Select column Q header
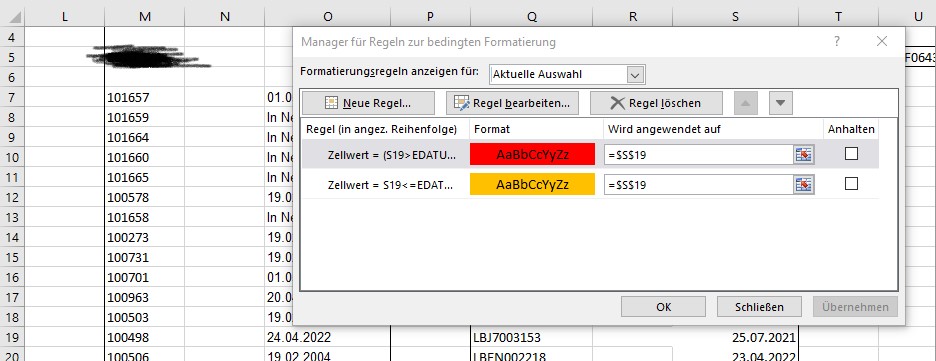The width and height of the screenshot is (936, 361). click(x=532, y=17)
